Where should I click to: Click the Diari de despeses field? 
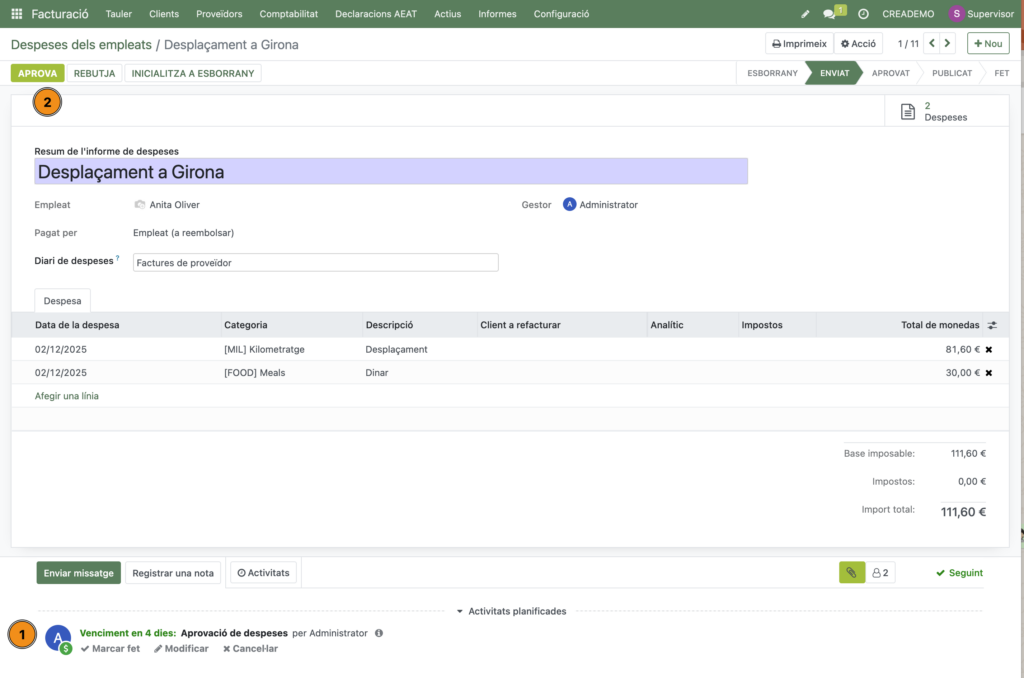pos(315,263)
